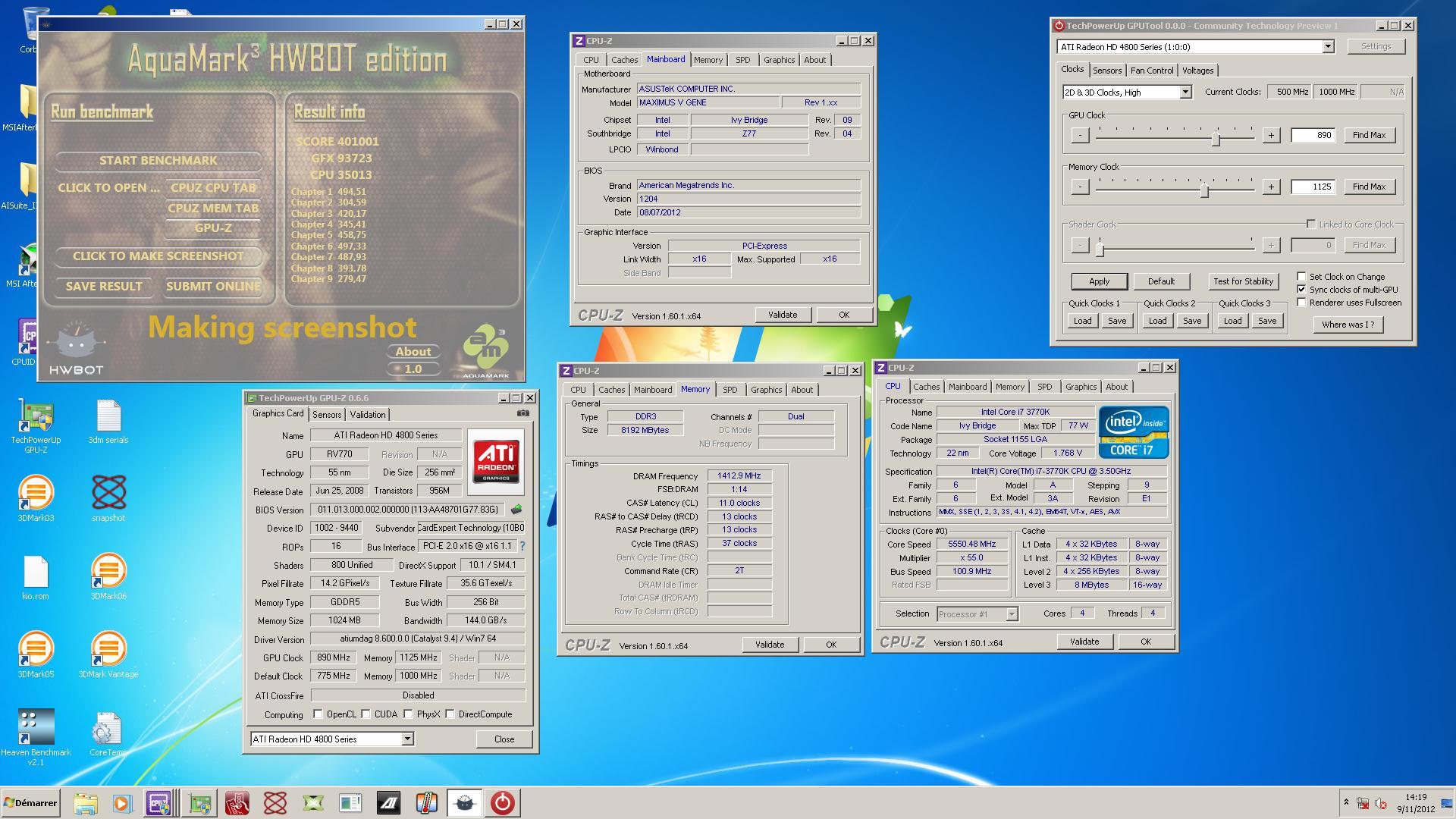This screenshot has width=1456, height=819.
Task: Open the 3dm serials text file
Action: pyautogui.click(x=108, y=422)
